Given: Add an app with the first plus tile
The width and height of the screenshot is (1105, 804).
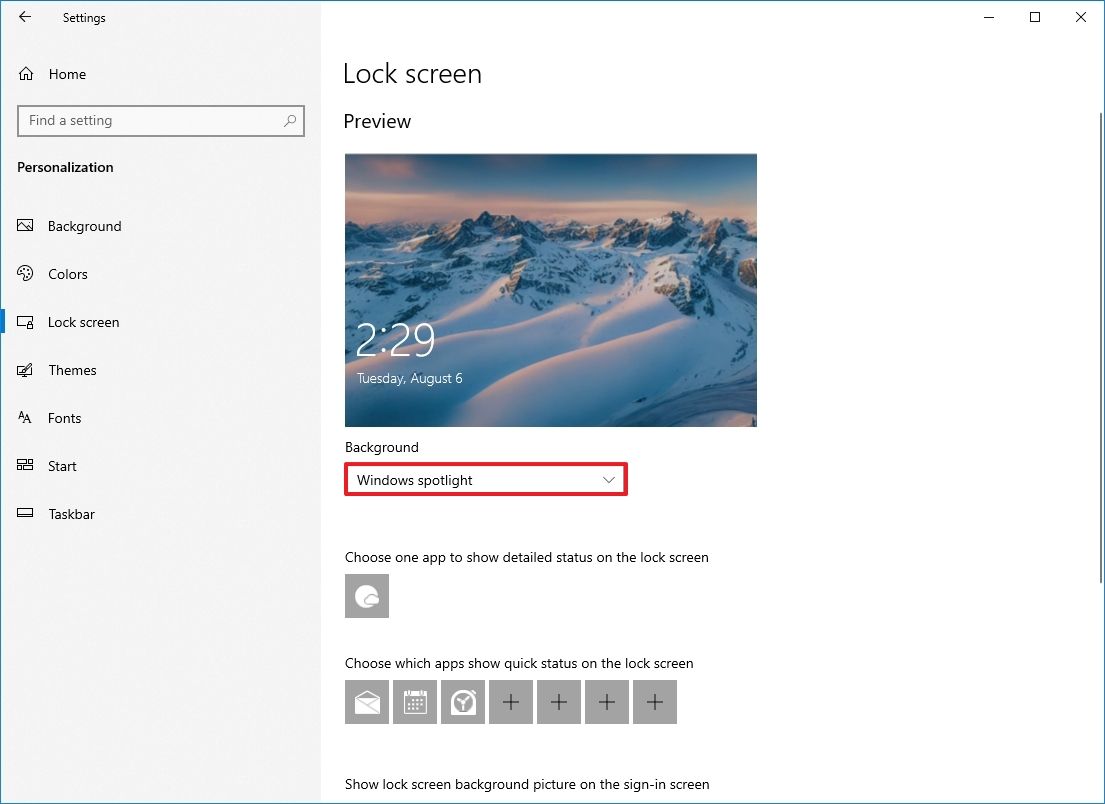Looking at the screenshot, I should coord(511,702).
